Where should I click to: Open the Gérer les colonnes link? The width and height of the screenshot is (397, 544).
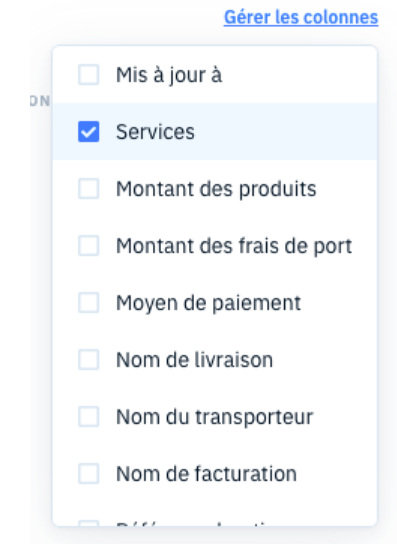click(301, 17)
